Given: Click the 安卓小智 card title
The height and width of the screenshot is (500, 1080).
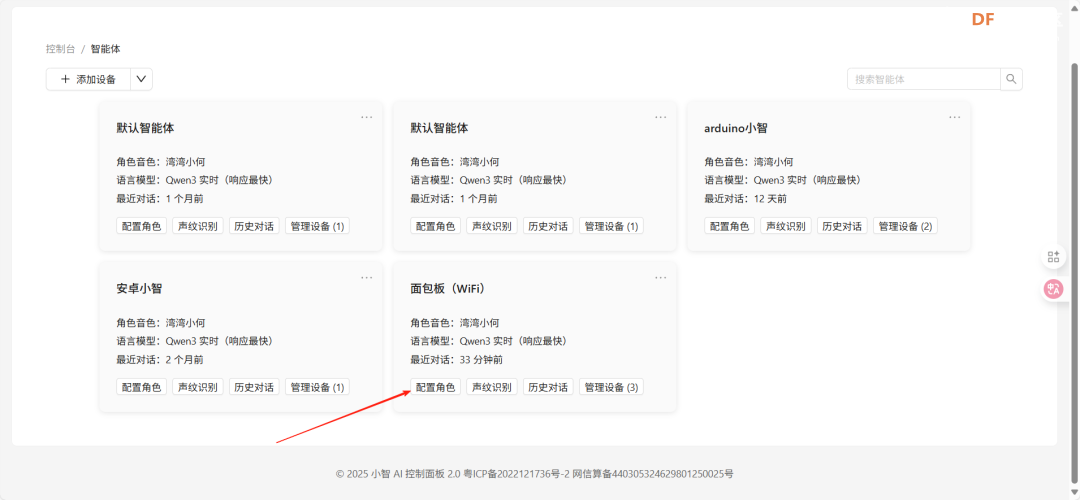Looking at the screenshot, I should 139,289.
